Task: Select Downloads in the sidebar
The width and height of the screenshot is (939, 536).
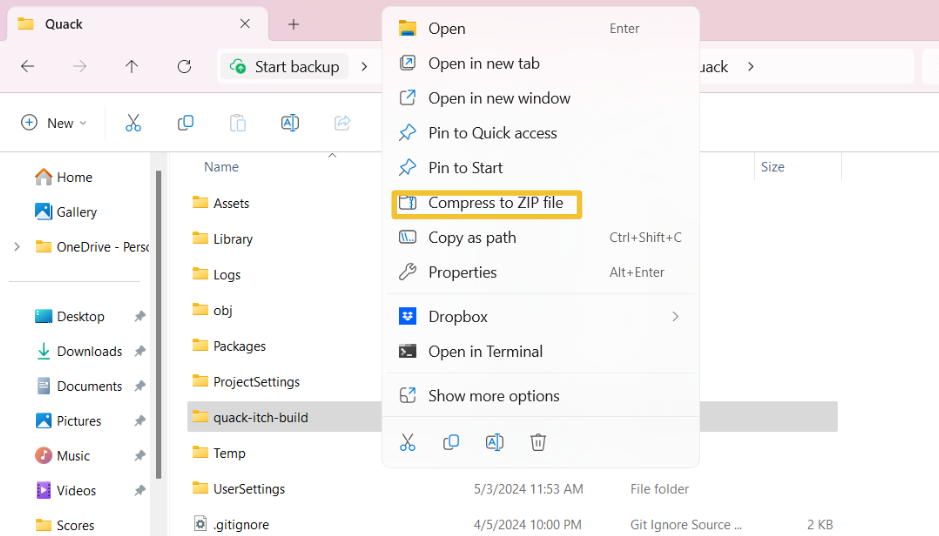Action: click(x=89, y=352)
